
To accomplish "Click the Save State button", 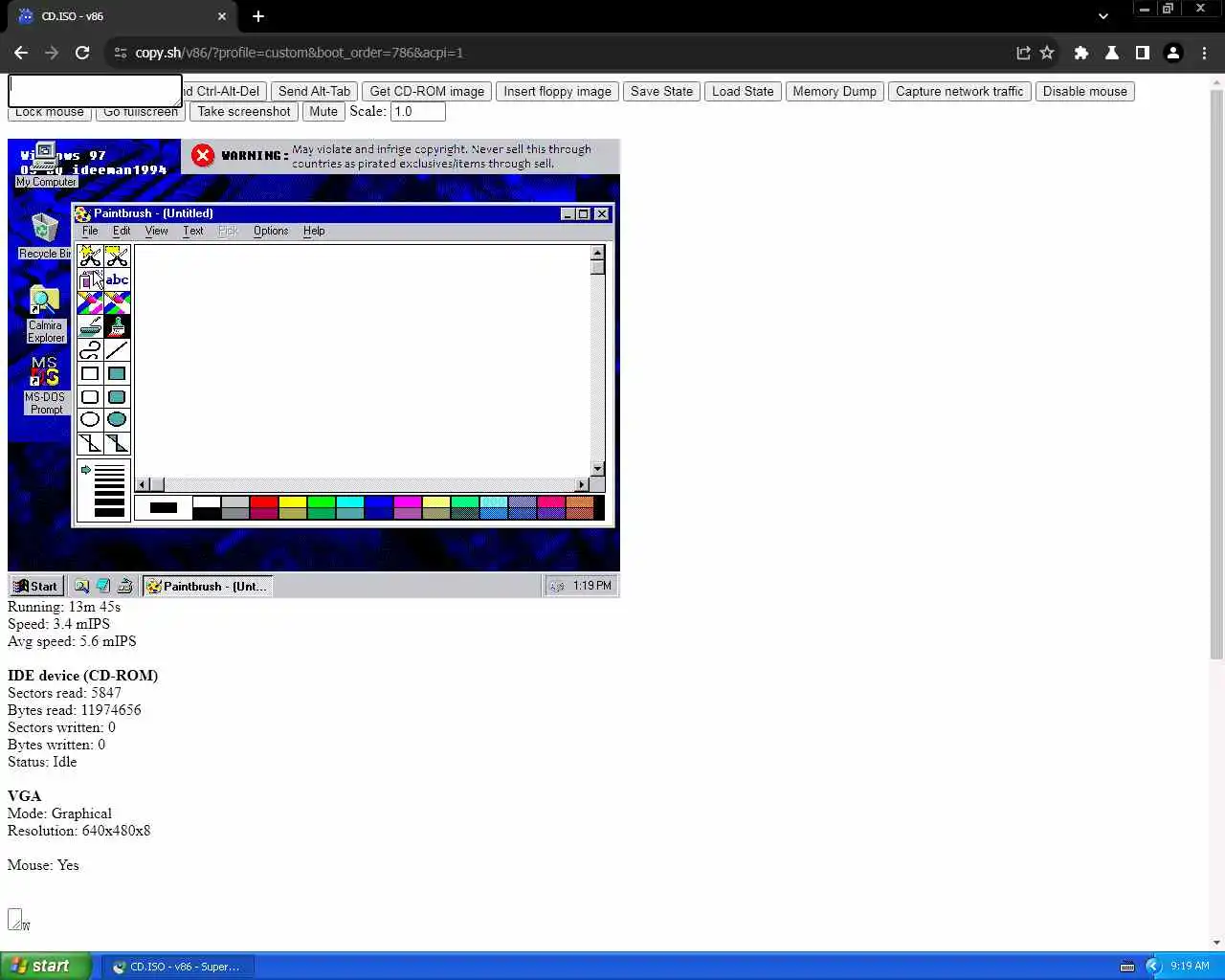I will [x=661, y=92].
